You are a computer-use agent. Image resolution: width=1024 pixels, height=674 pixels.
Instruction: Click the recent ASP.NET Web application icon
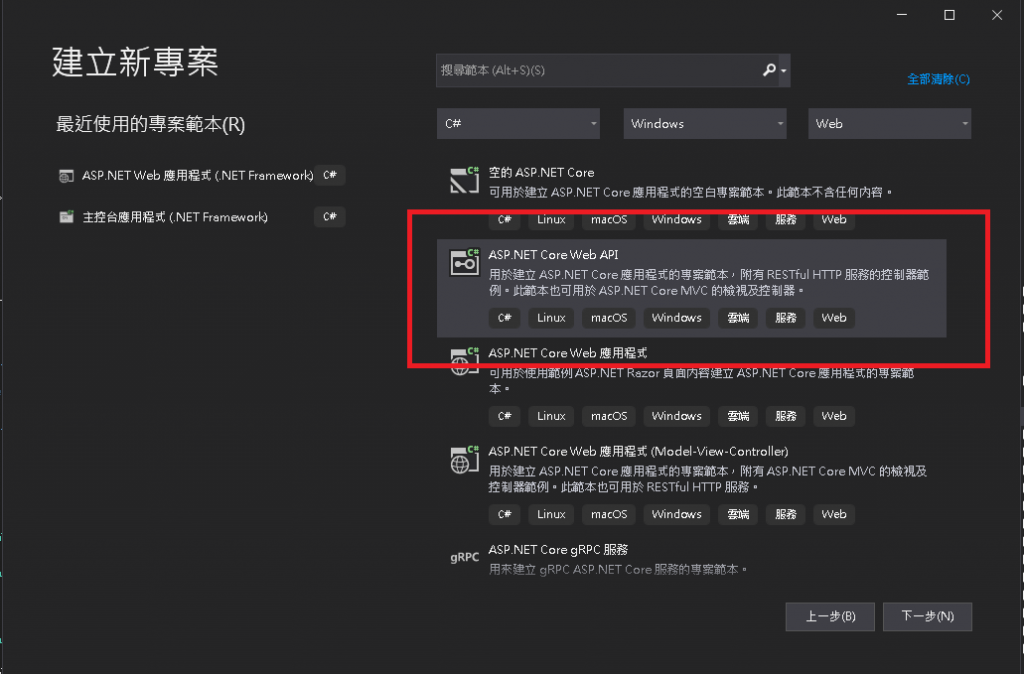pyautogui.click(x=66, y=176)
